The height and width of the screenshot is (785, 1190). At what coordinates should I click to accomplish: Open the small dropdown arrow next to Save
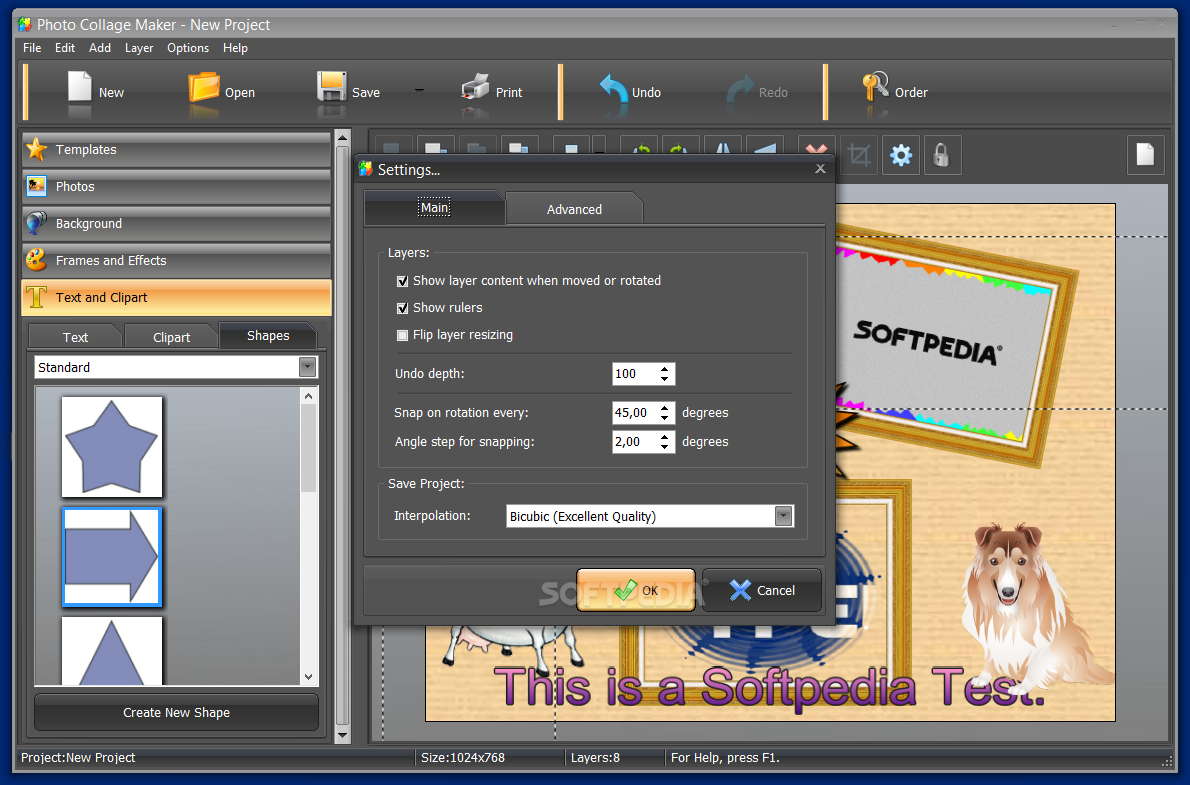tap(419, 90)
